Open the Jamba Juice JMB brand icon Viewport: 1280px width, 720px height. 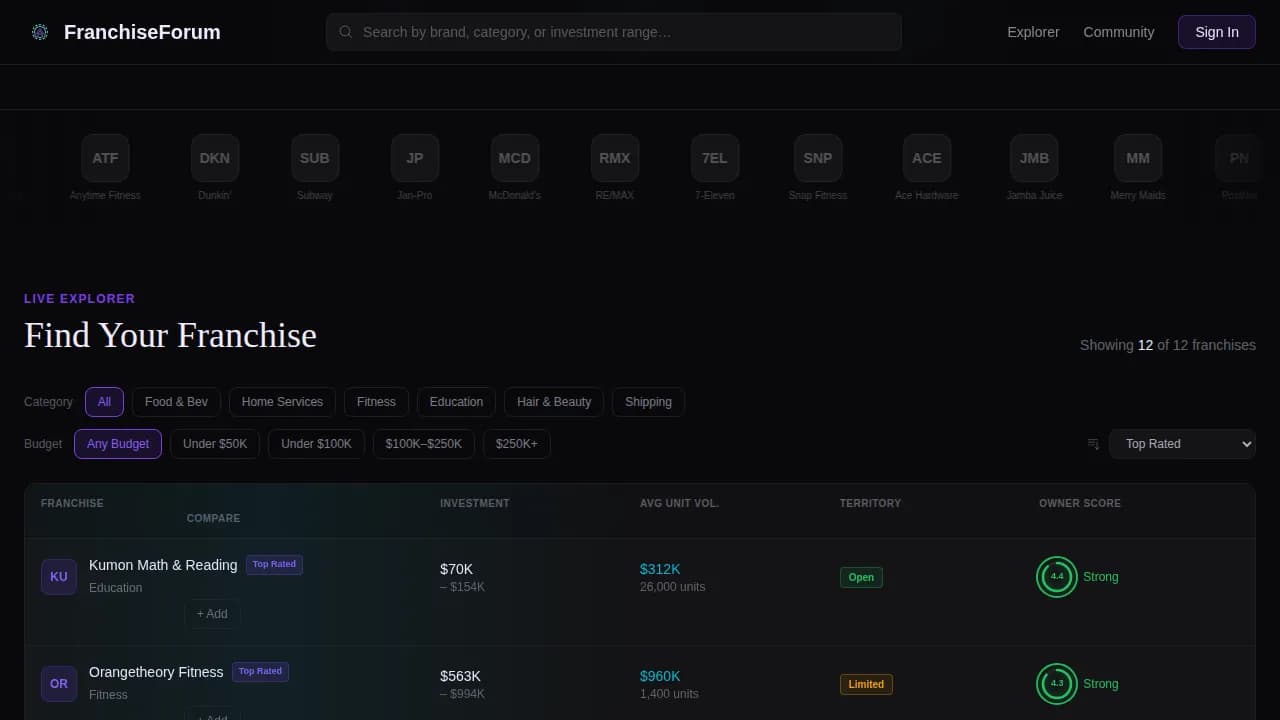tap(1035, 158)
